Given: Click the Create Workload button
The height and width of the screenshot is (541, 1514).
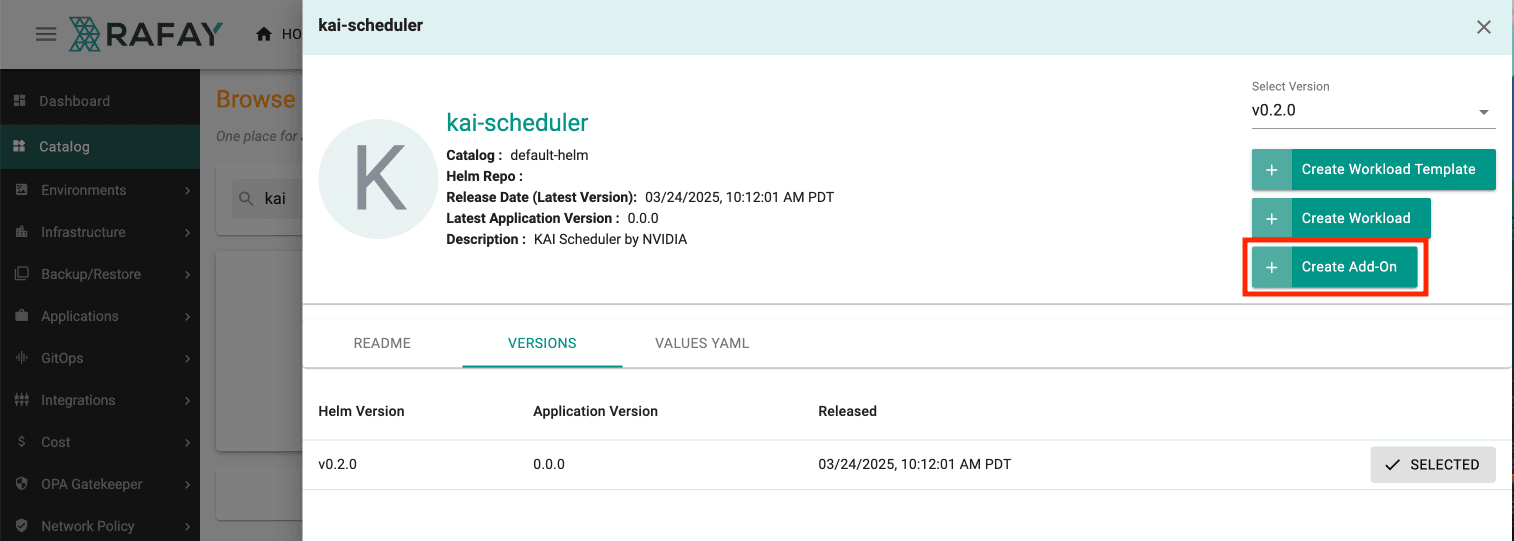Looking at the screenshot, I should click(x=1341, y=218).
